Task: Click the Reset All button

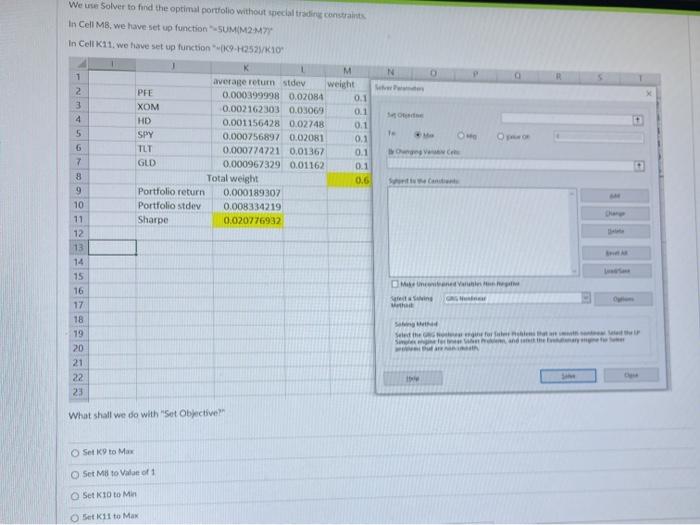Action: (616, 253)
